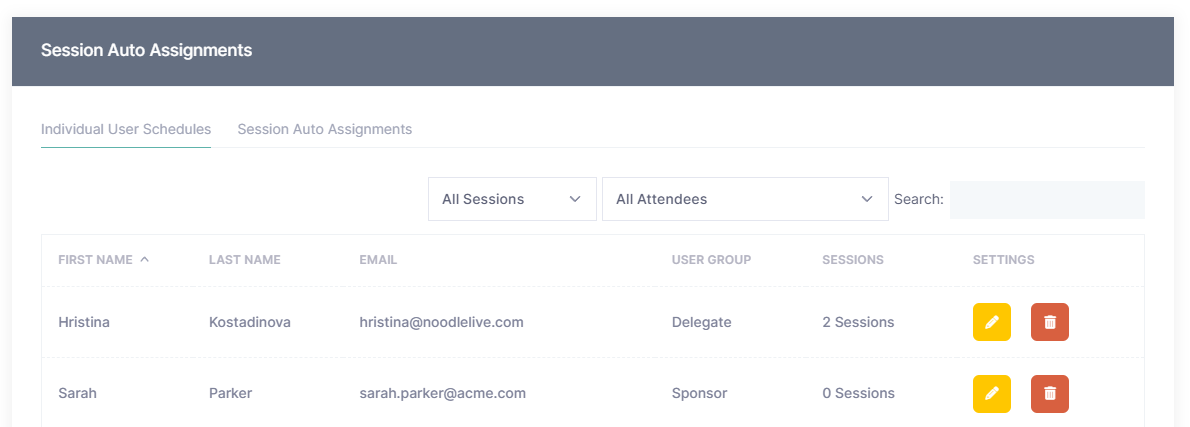Open the All Attendees dropdown

point(745,199)
